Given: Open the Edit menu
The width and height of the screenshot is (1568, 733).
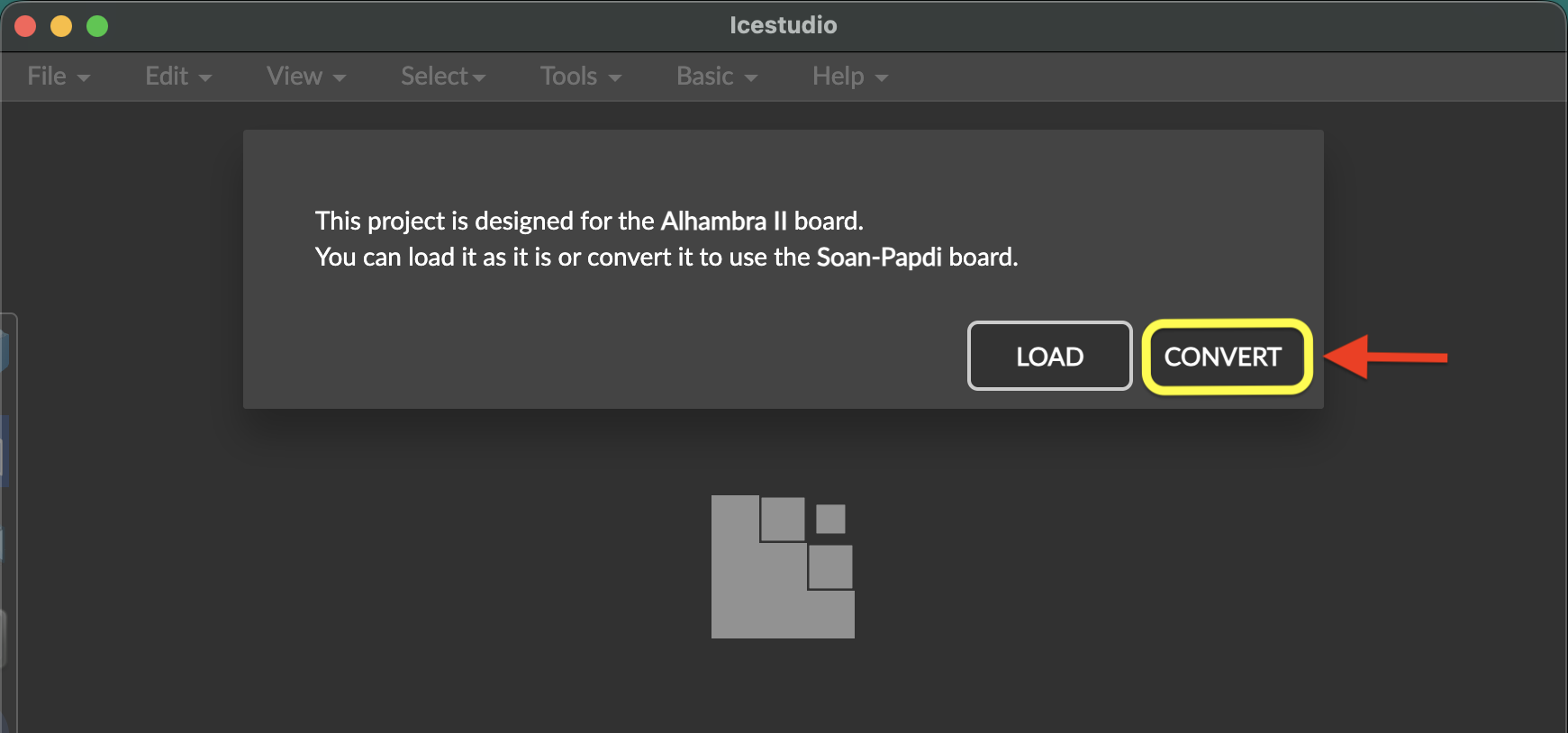Looking at the screenshot, I should (x=178, y=77).
